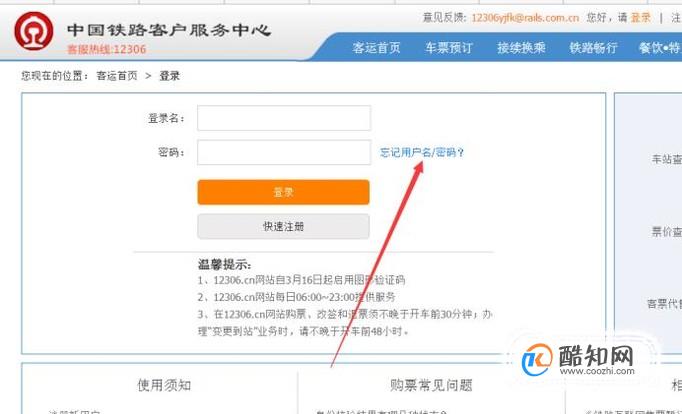This screenshot has height=414, width=682.
Task: Click the 中国铁路客户服务中心 title text
Action: click(169, 30)
